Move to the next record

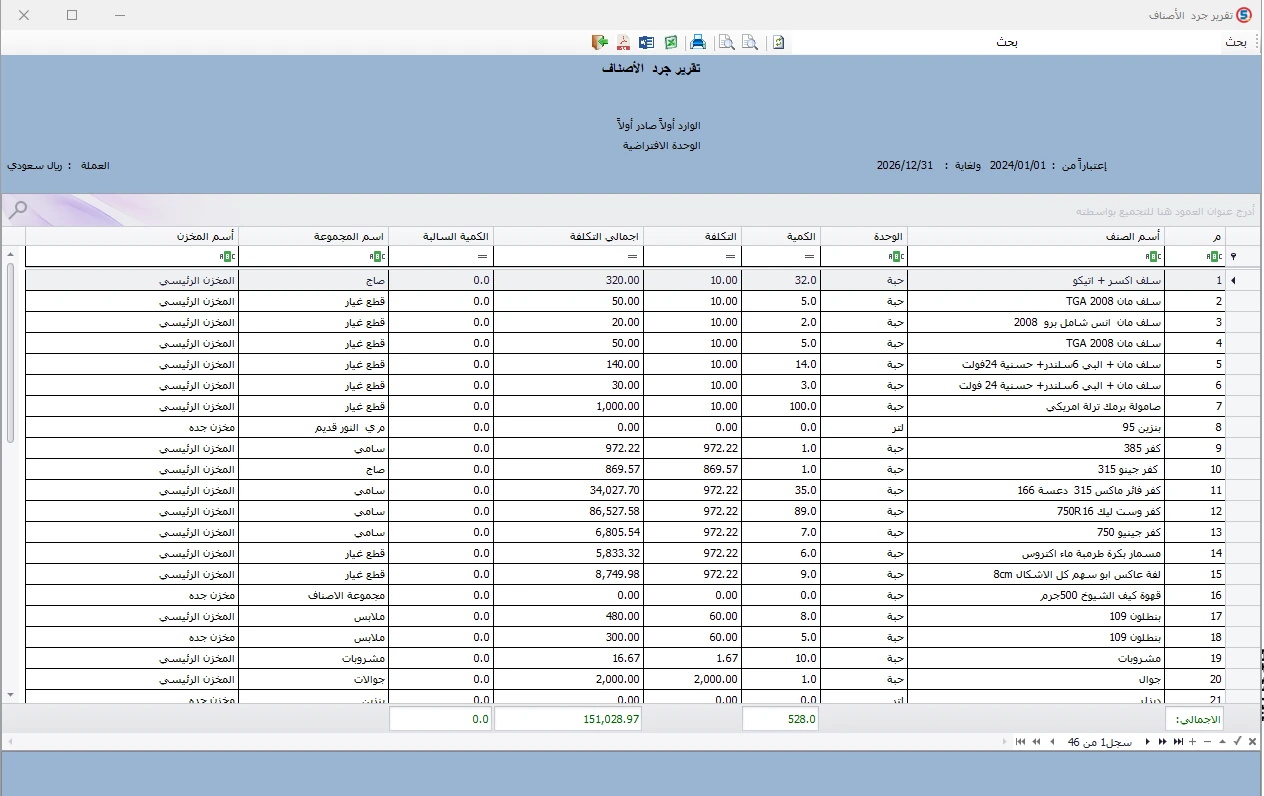coord(1147,741)
